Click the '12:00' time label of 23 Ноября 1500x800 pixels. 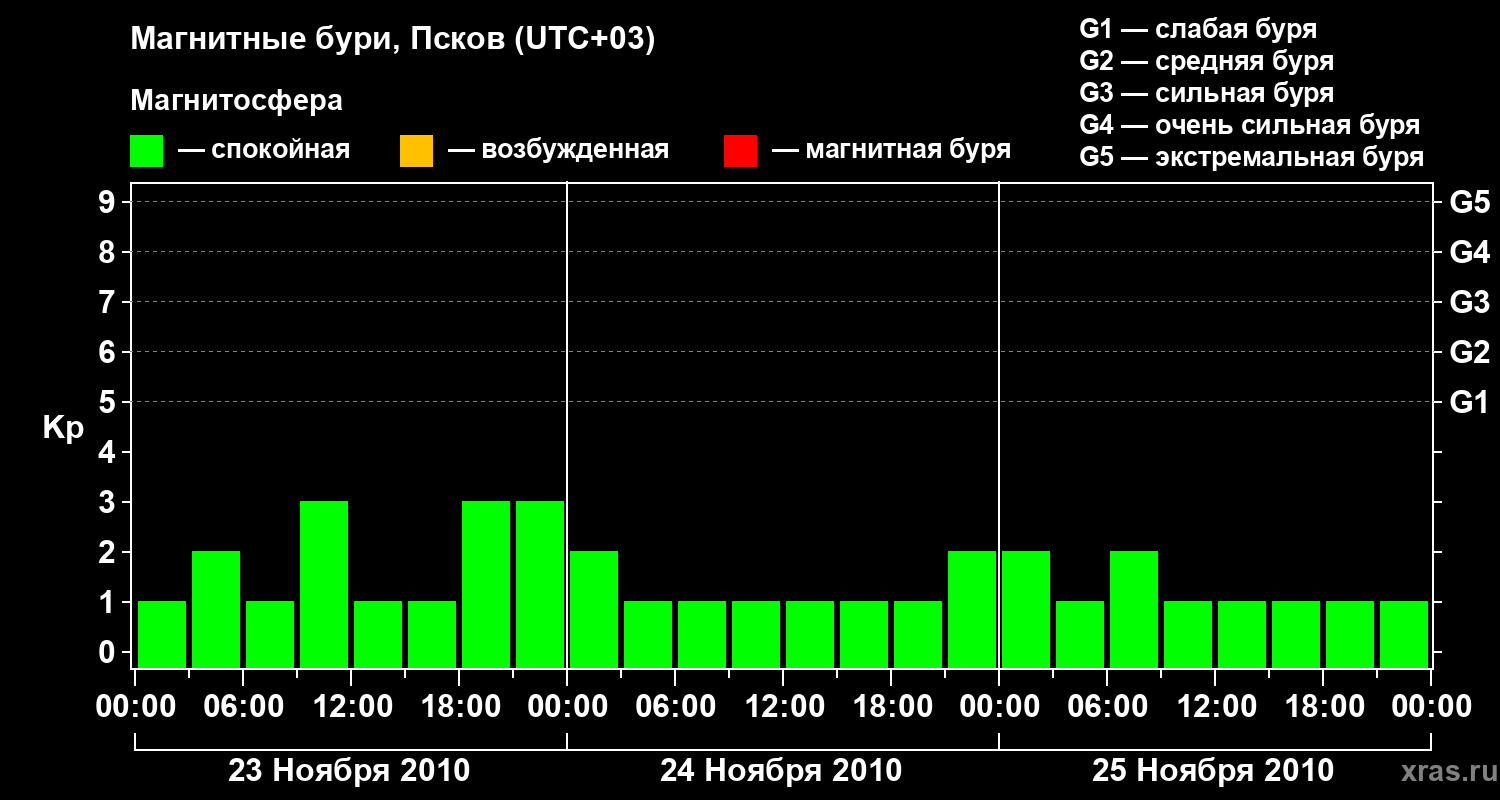coord(351,707)
